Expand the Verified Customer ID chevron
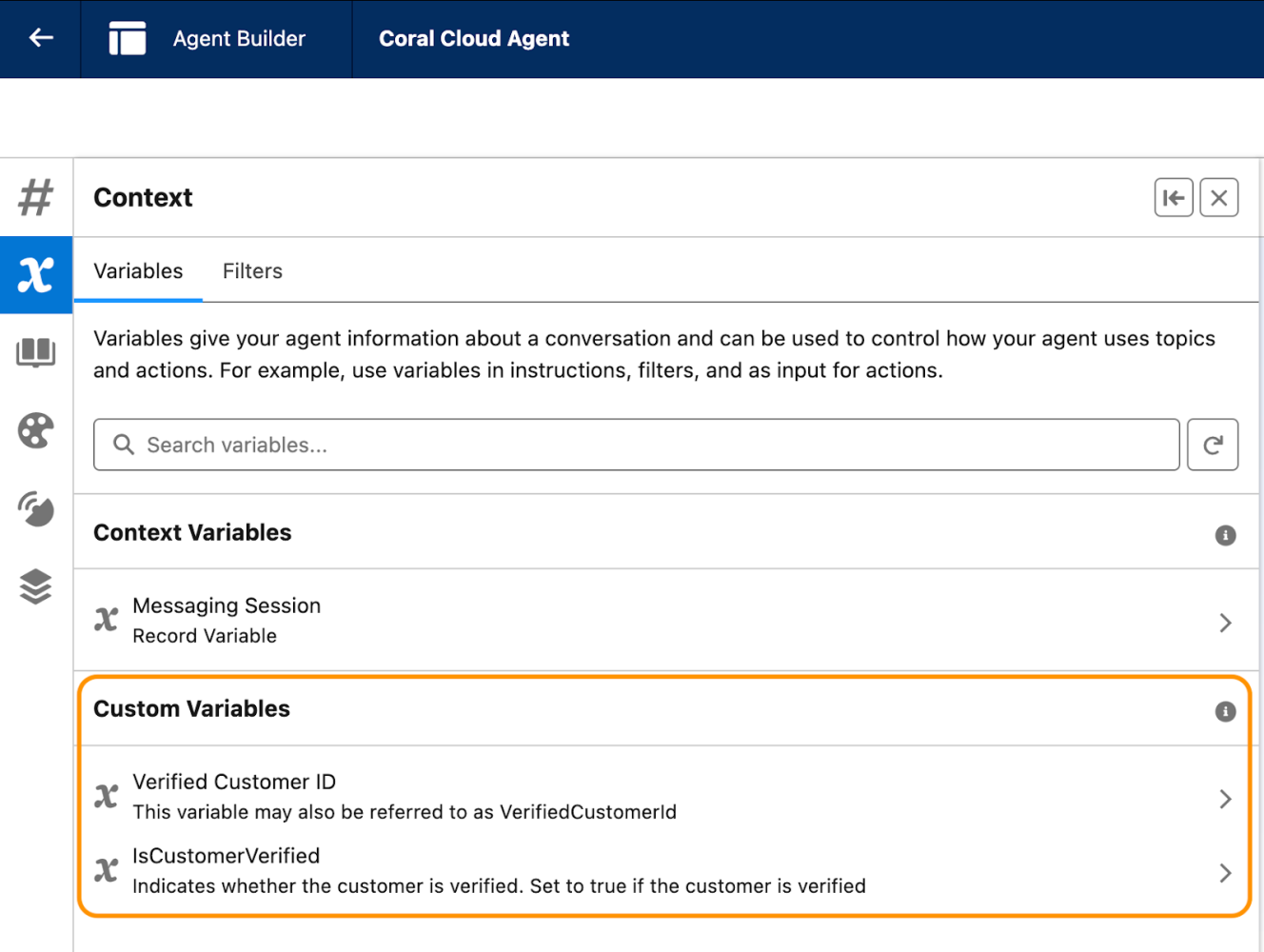Viewport: 1264px width, 952px height. (1225, 799)
